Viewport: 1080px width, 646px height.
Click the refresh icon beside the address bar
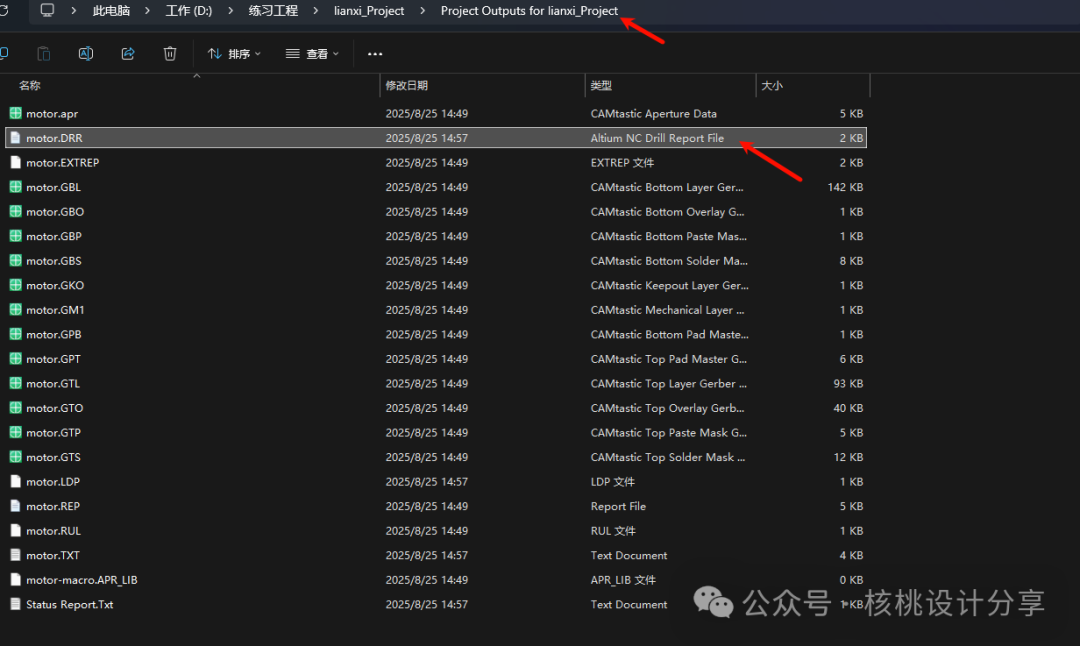point(4,11)
